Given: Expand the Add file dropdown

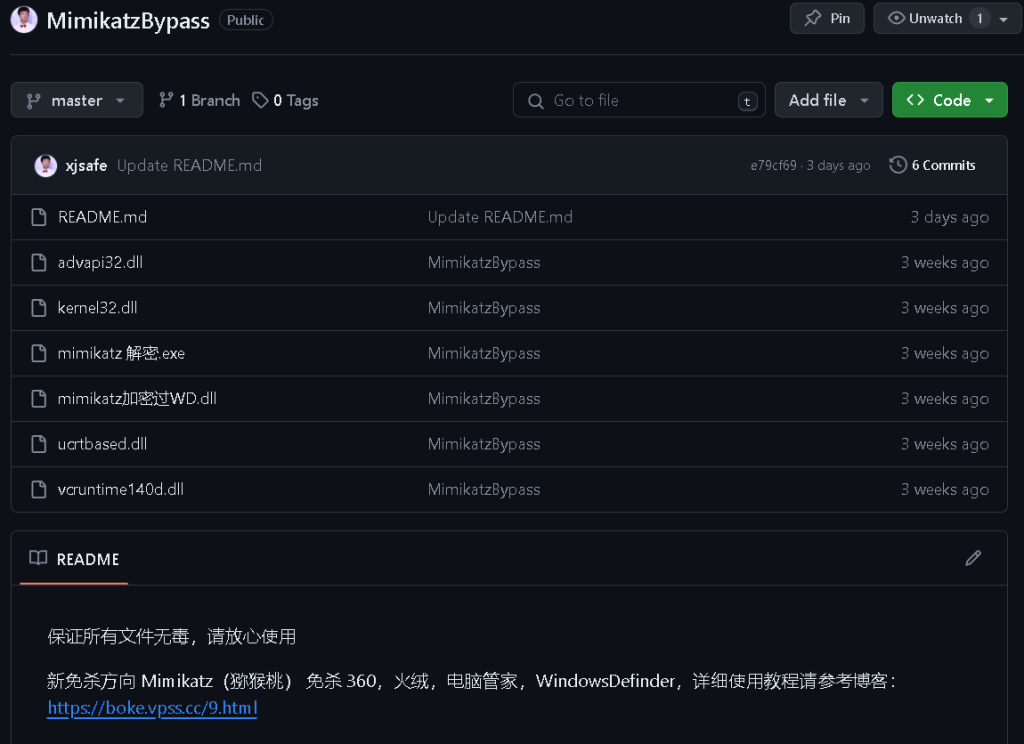Looking at the screenshot, I should pos(829,100).
